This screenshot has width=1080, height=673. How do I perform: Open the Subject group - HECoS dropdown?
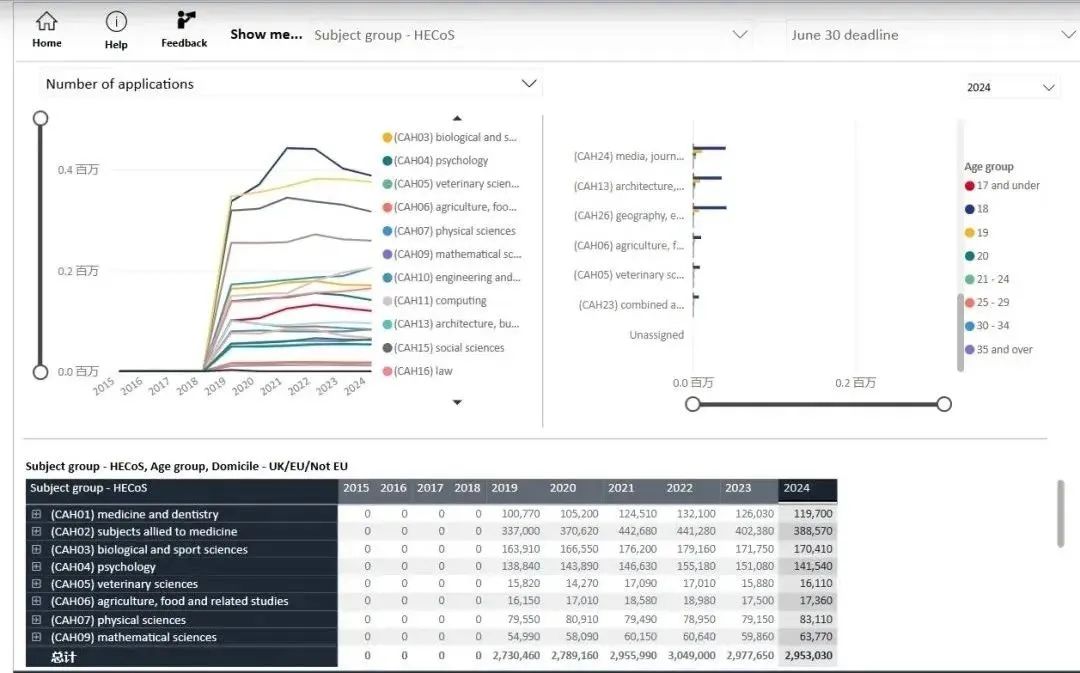point(530,34)
